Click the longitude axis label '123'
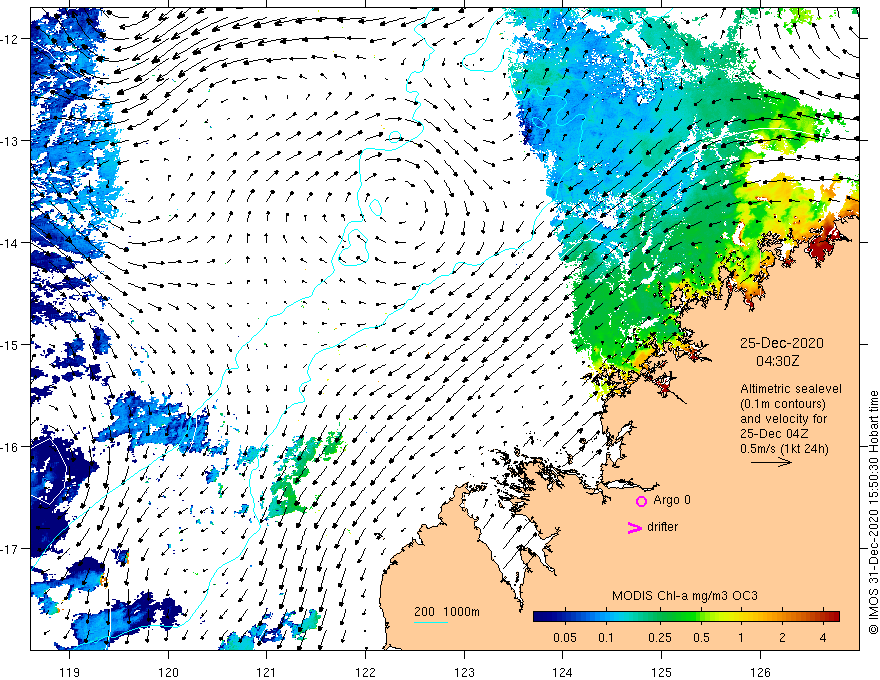Viewport: 880px width, 680px height. coord(464,672)
